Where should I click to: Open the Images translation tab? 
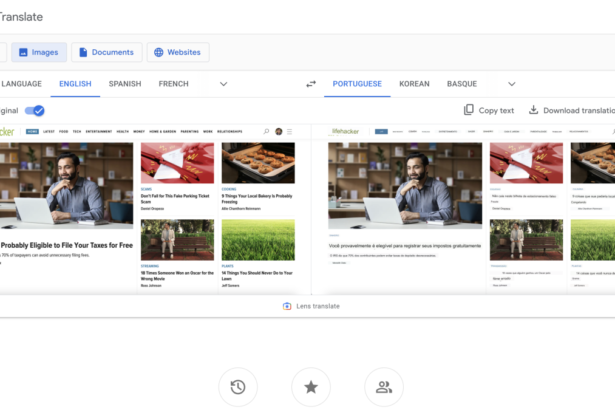39,52
